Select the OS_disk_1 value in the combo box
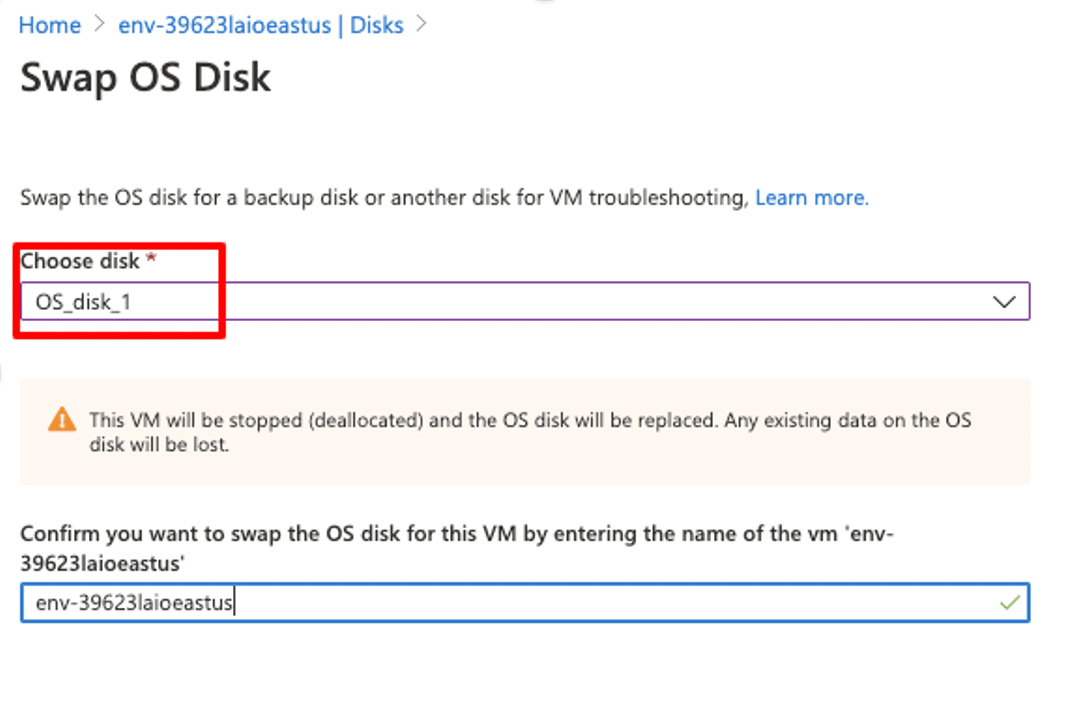 [84, 301]
